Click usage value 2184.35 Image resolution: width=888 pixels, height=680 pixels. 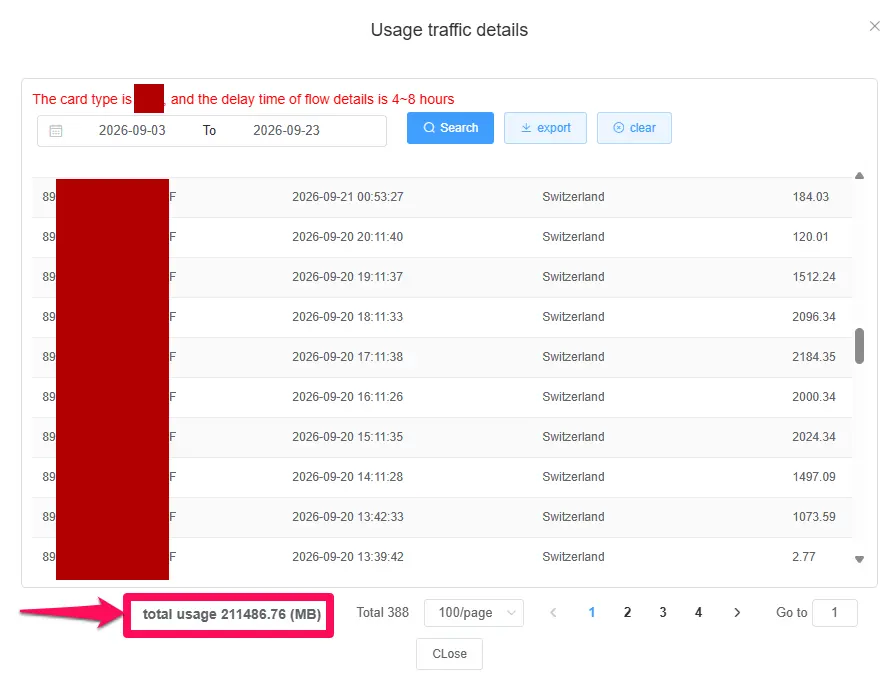click(814, 357)
